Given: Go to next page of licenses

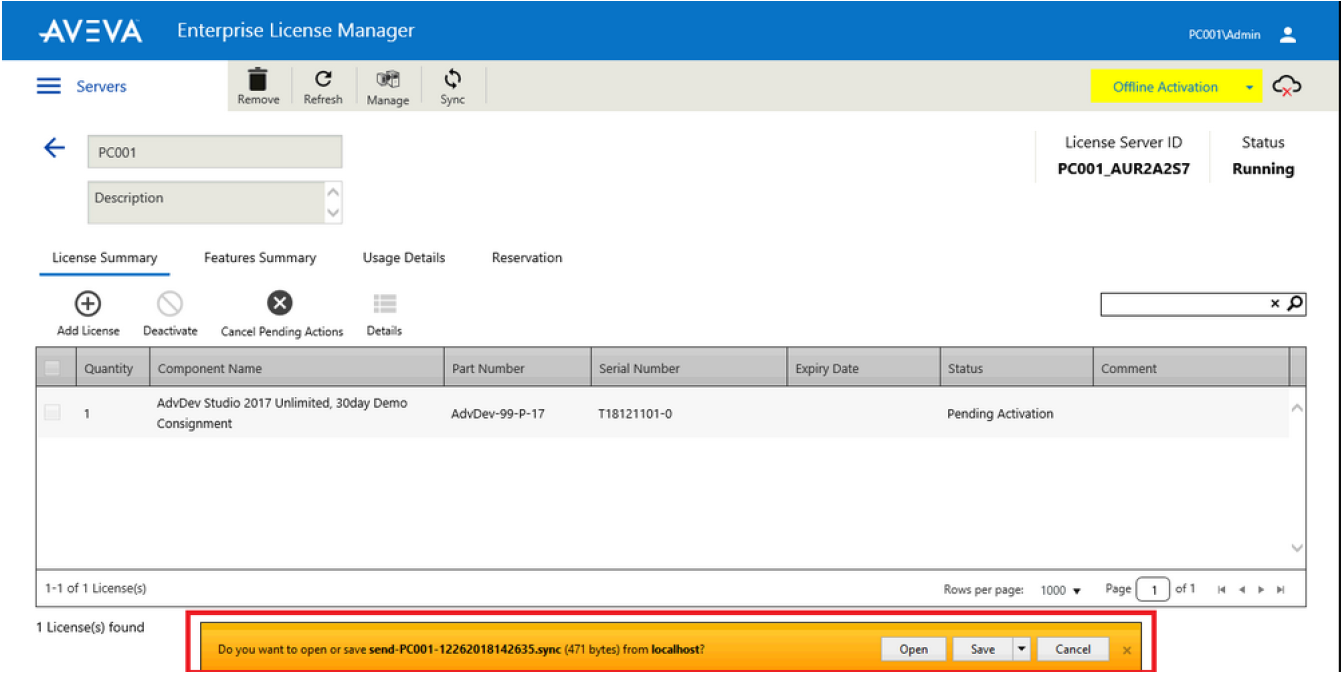Looking at the screenshot, I should (1261, 590).
